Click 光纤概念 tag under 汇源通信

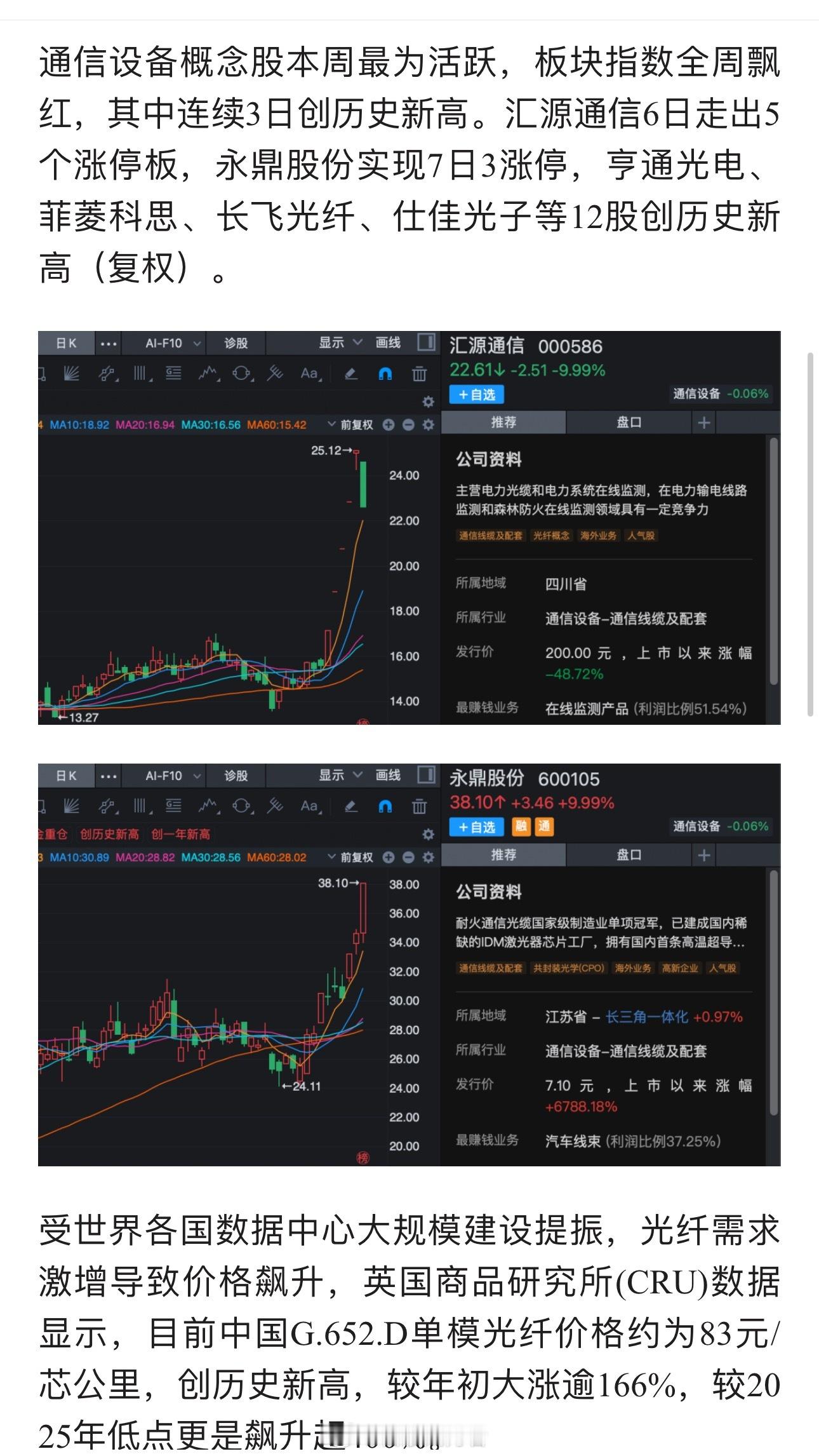pos(551,536)
